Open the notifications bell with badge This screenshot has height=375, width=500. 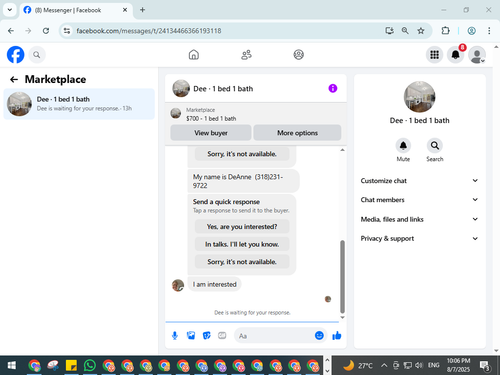[456, 55]
